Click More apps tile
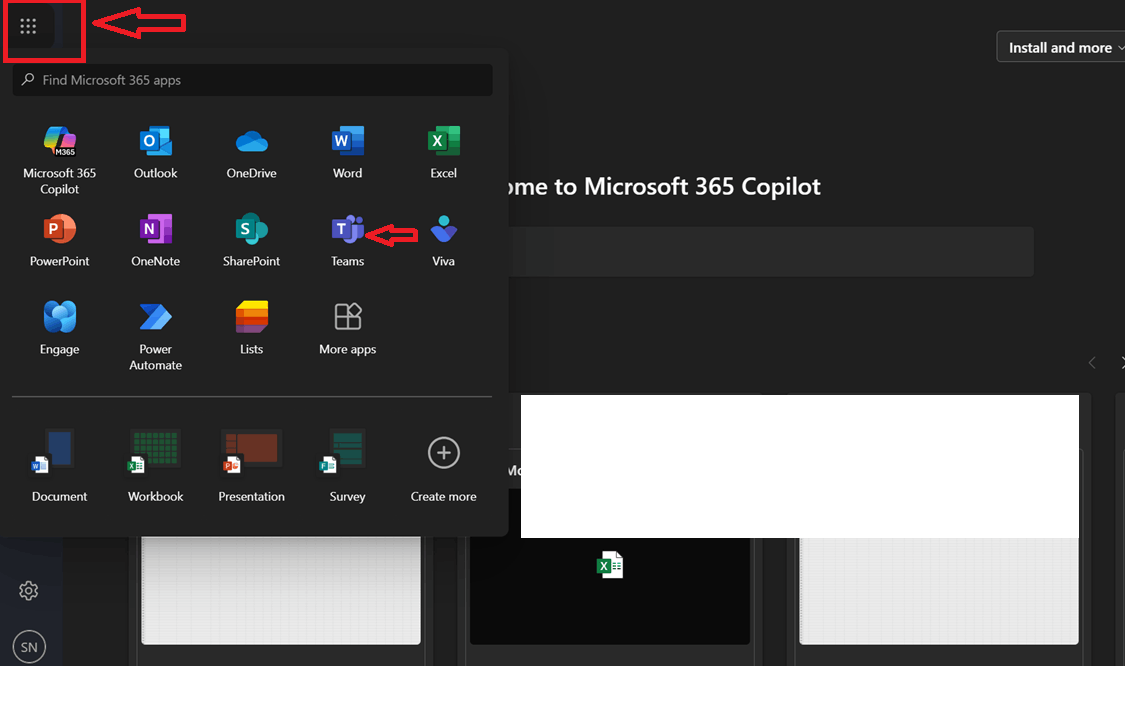 347,328
